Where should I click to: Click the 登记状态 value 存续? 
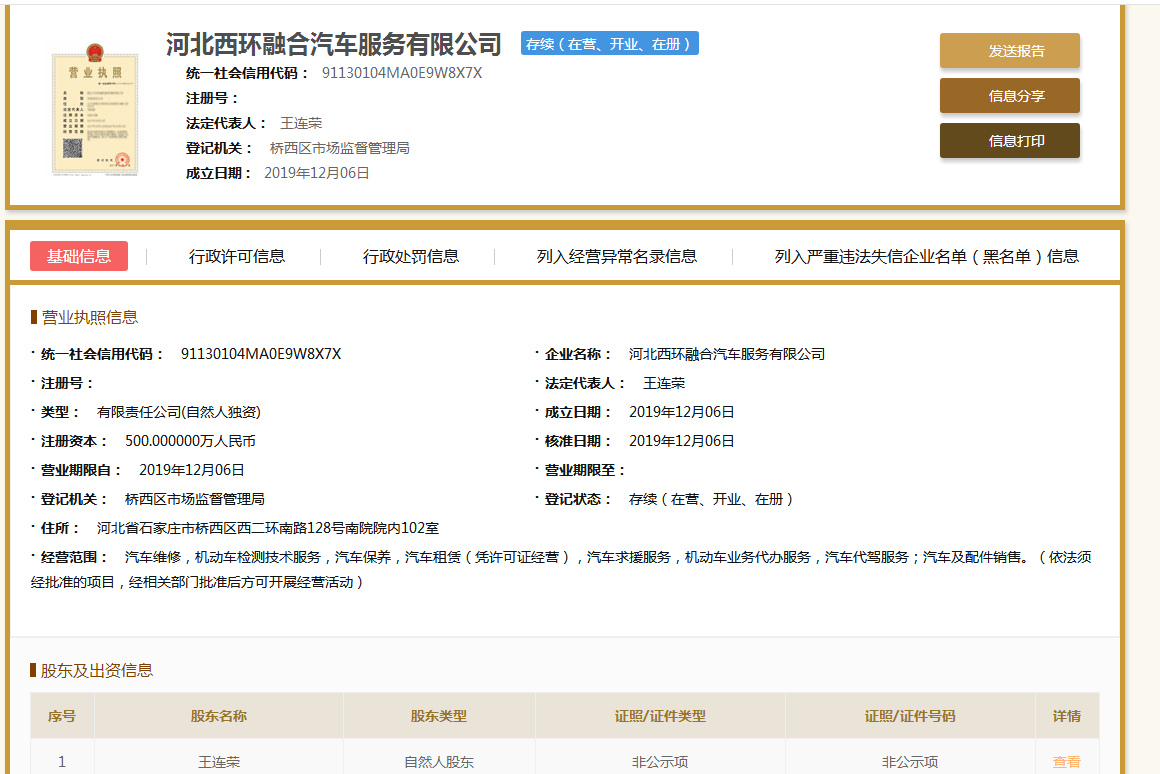[x=711, y=499]
